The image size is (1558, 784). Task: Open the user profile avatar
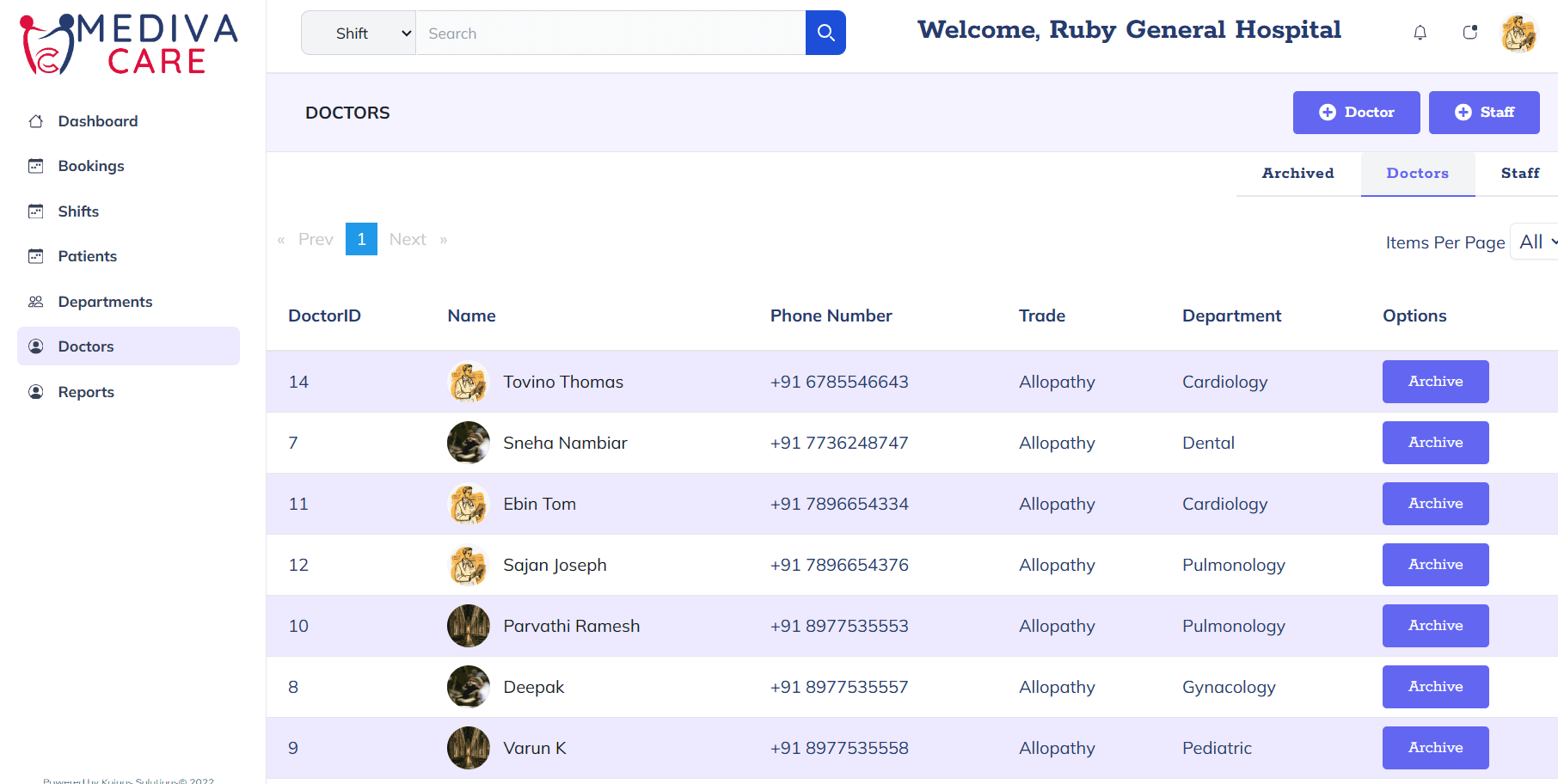pos(1518,34)
